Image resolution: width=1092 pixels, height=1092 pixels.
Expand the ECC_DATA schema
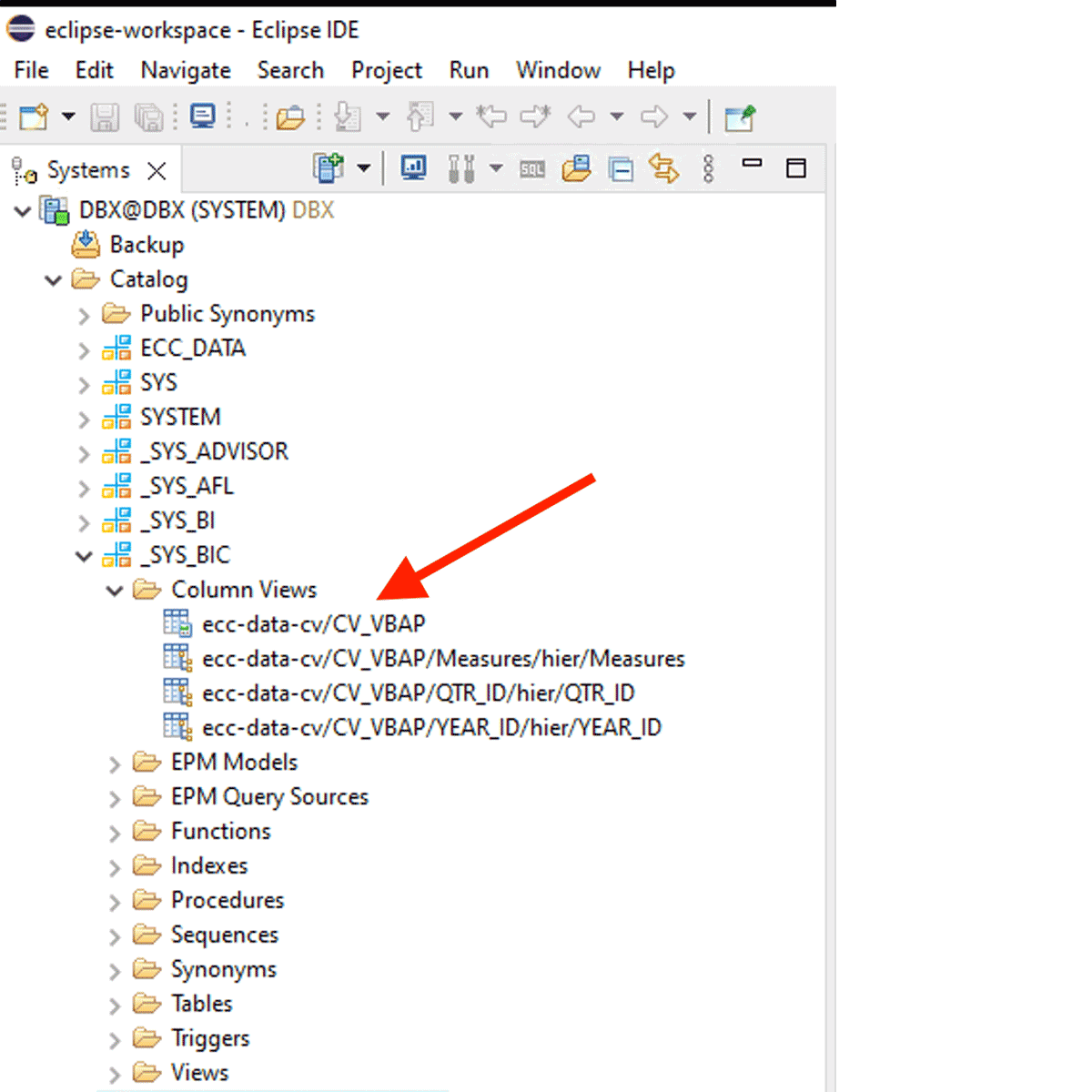click(x=84, y=350)
